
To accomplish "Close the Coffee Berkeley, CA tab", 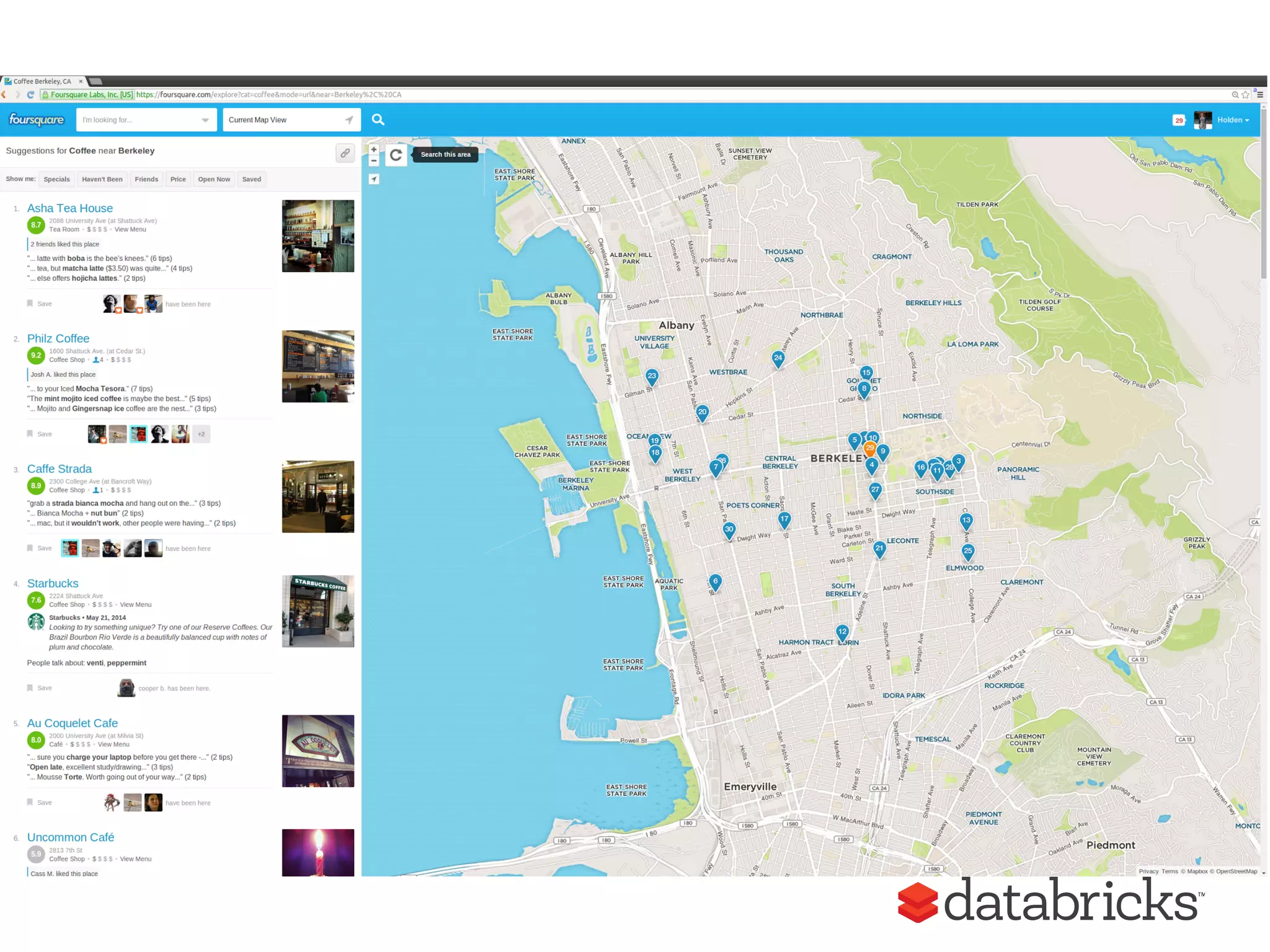I will click(81, 81).
